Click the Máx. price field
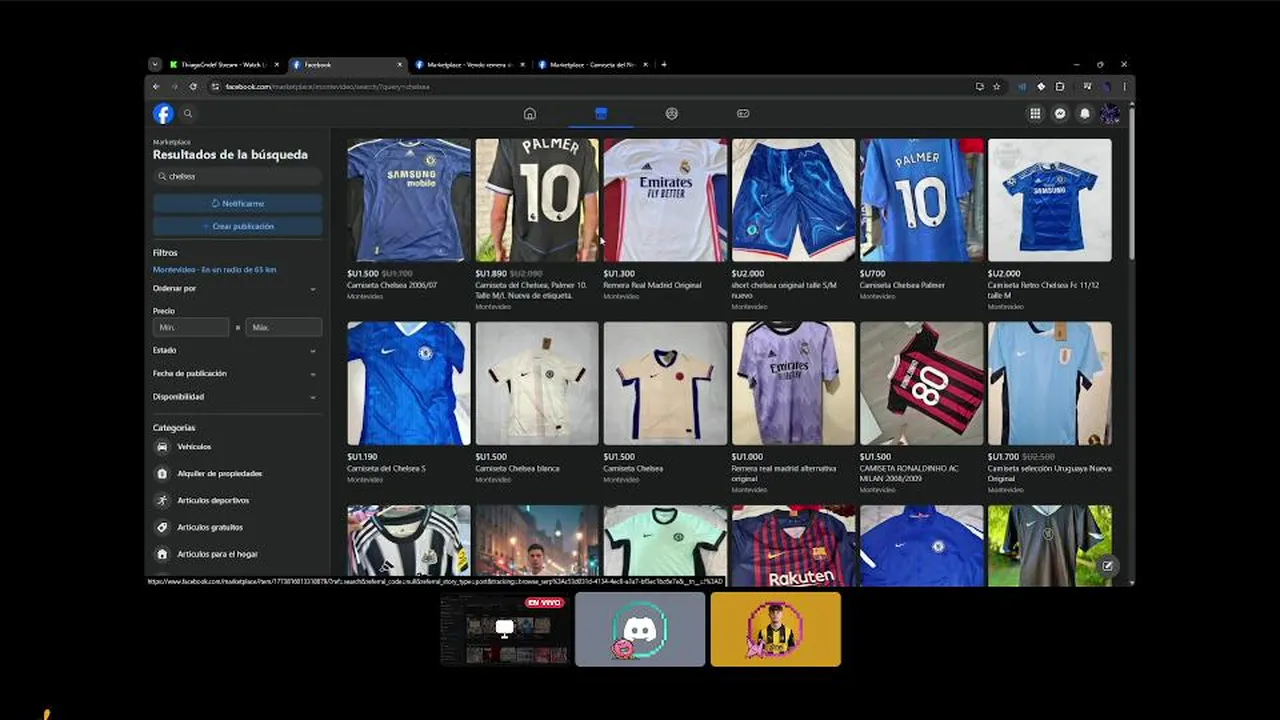Screen dimensions: 1280x720 (284, 327)
